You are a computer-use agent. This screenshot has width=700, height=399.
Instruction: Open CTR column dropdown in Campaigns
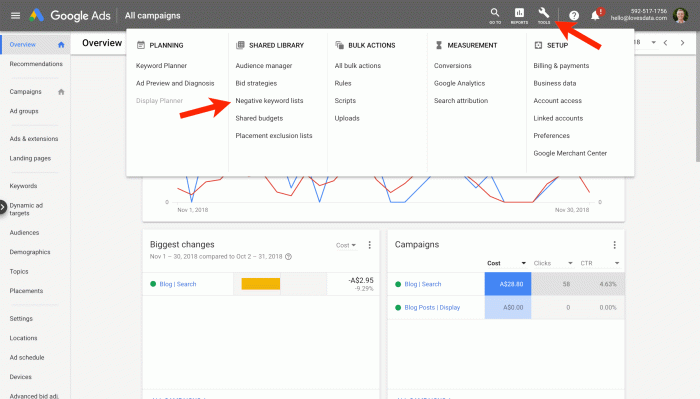pos(617,263)
